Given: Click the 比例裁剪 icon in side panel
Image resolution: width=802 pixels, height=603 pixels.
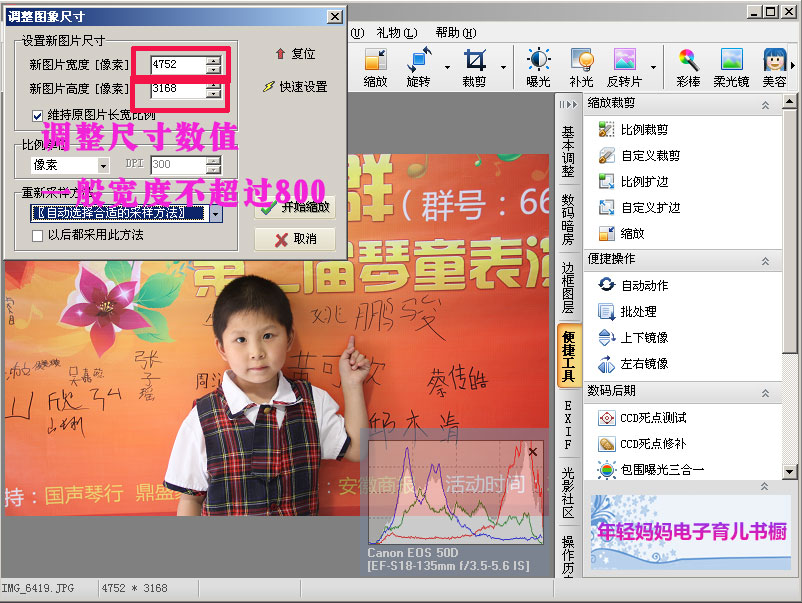Looking at the screenshot, I should [607, 129].
